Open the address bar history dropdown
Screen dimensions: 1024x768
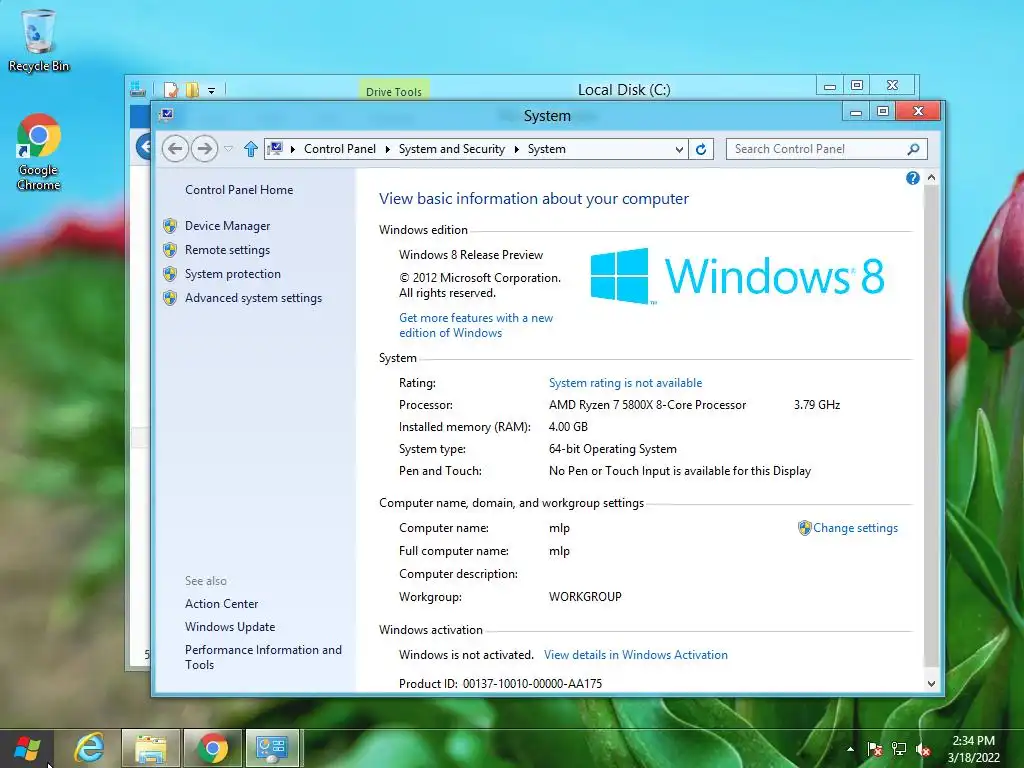(679, 149)
